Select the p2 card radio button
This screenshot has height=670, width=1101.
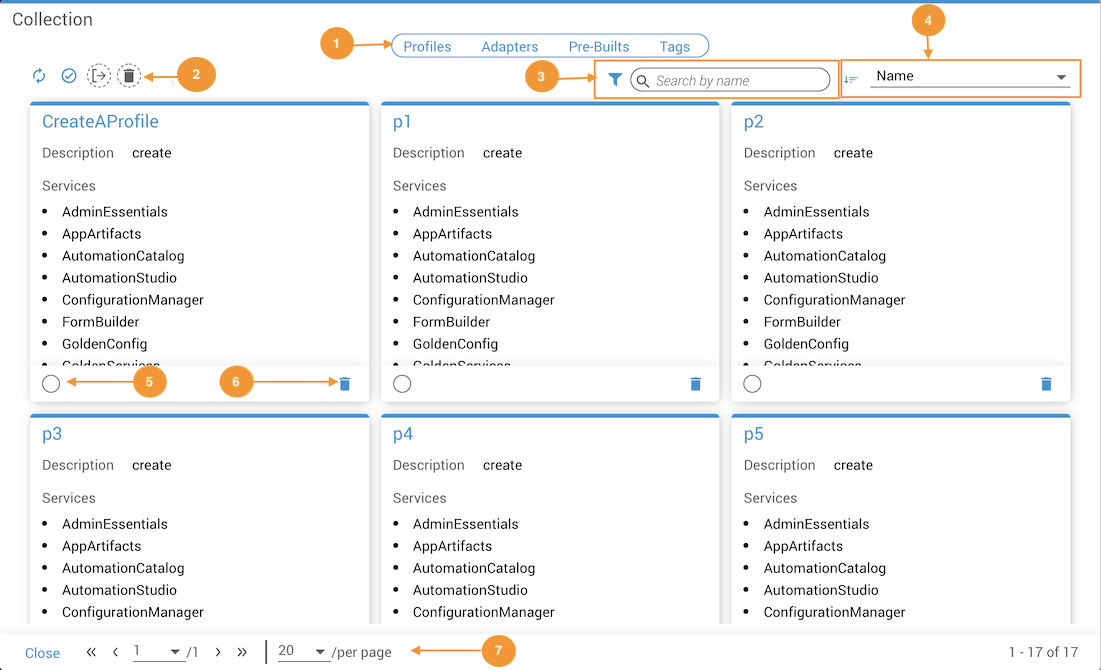tap(753, 384)
